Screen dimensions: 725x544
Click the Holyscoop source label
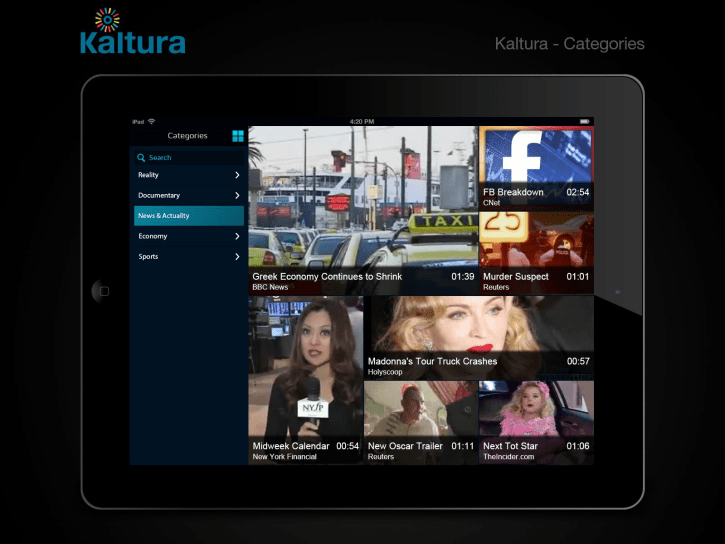coord(385,372)
